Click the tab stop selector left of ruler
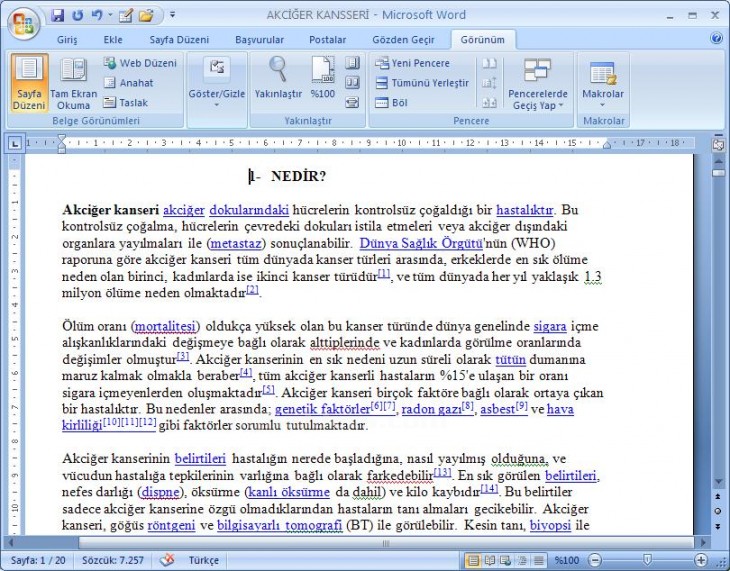The image size is (730, 571). 14,143
